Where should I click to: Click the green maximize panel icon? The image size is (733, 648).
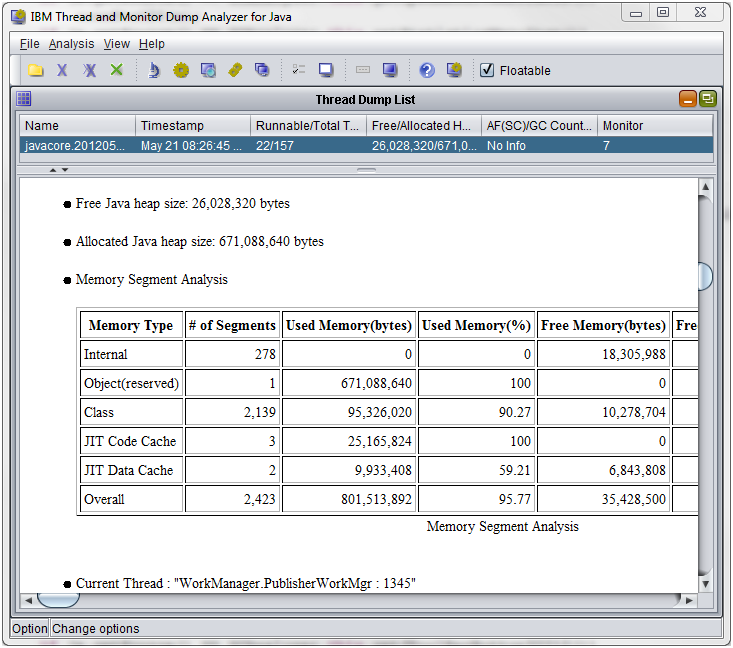click(x=708, y=99)
